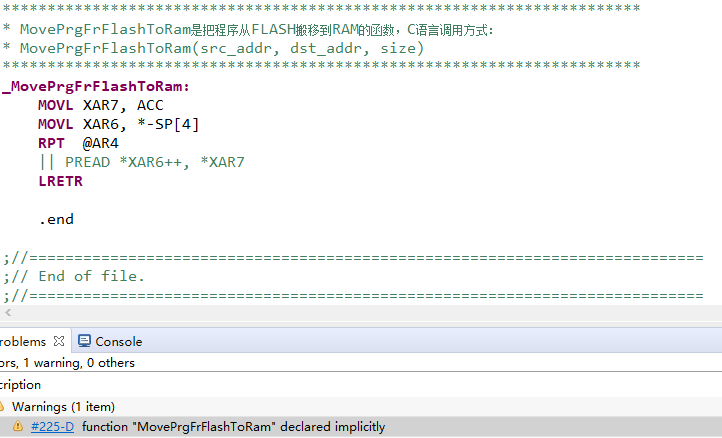The image size is (722, 438).
Task: Close the Problems view with its X icon
Action: 59,341
